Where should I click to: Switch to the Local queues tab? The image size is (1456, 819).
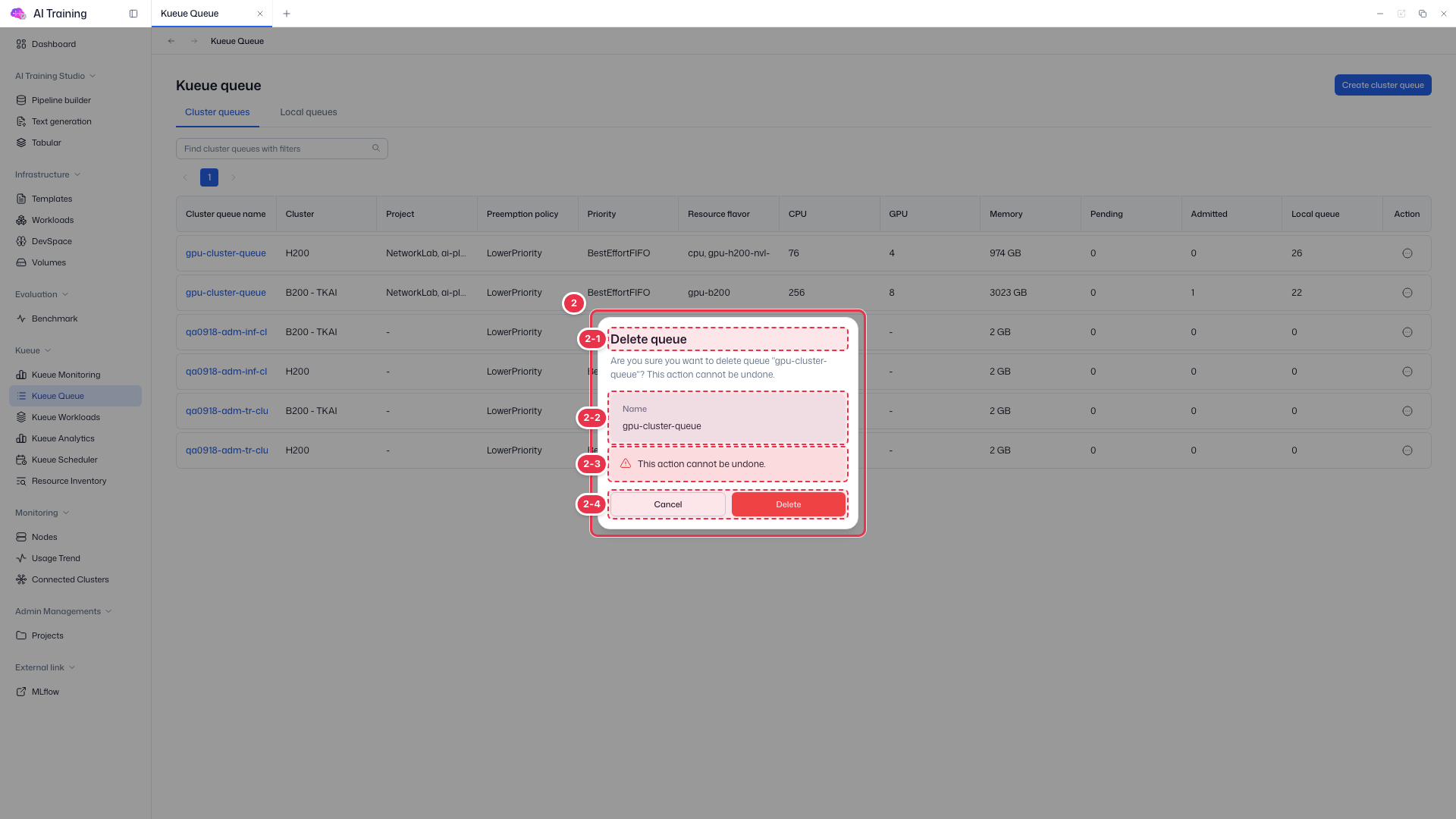[309, 112]
